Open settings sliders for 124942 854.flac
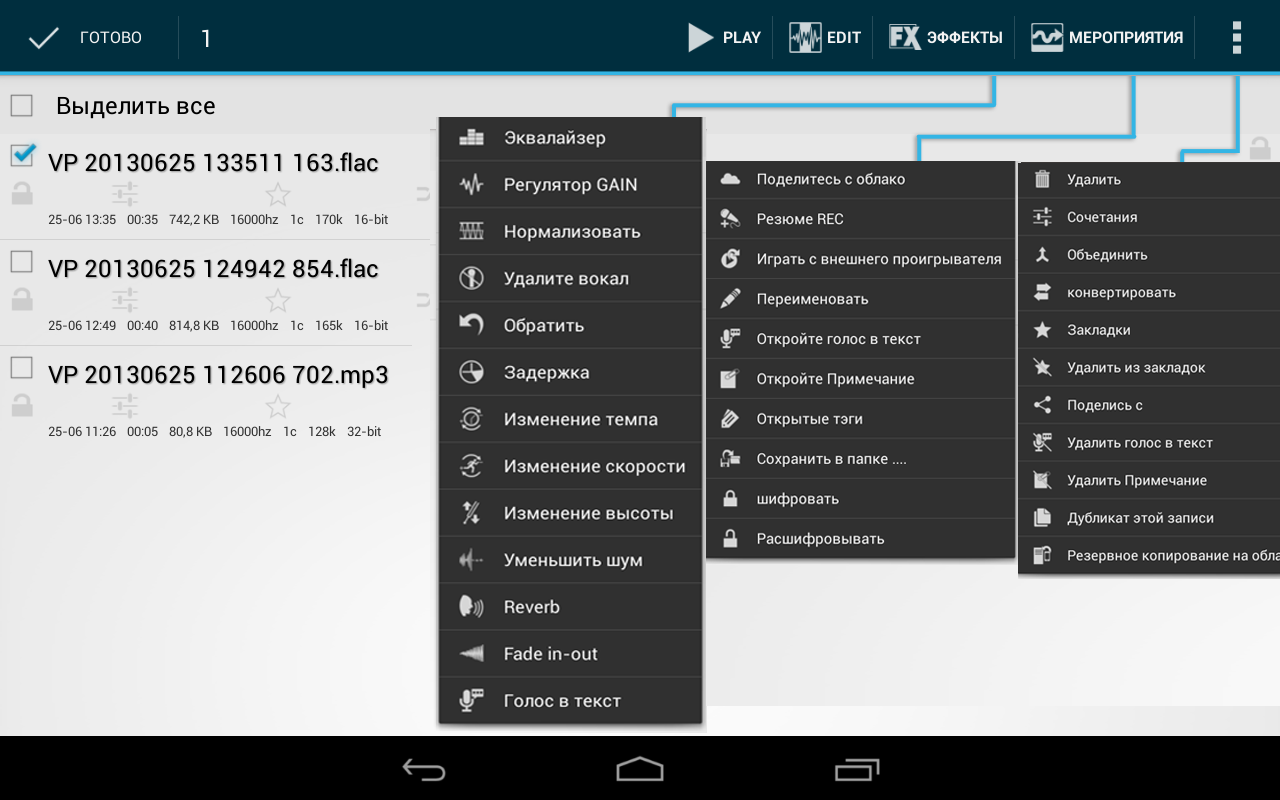The width and height of the screenshot is (1280, 800). click(125, 300)
